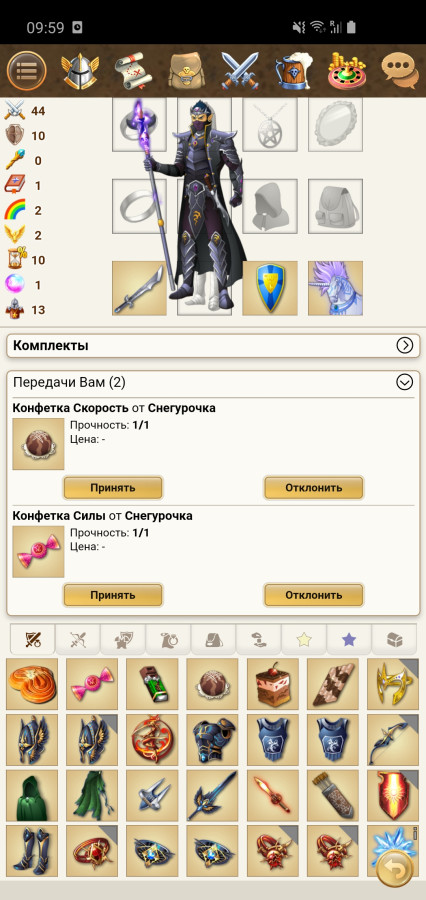Image resolution: width=426 pixels, height=900 pixels.
Task: Select the blue shield equipment slot
Action: click(x=270, y=288)
